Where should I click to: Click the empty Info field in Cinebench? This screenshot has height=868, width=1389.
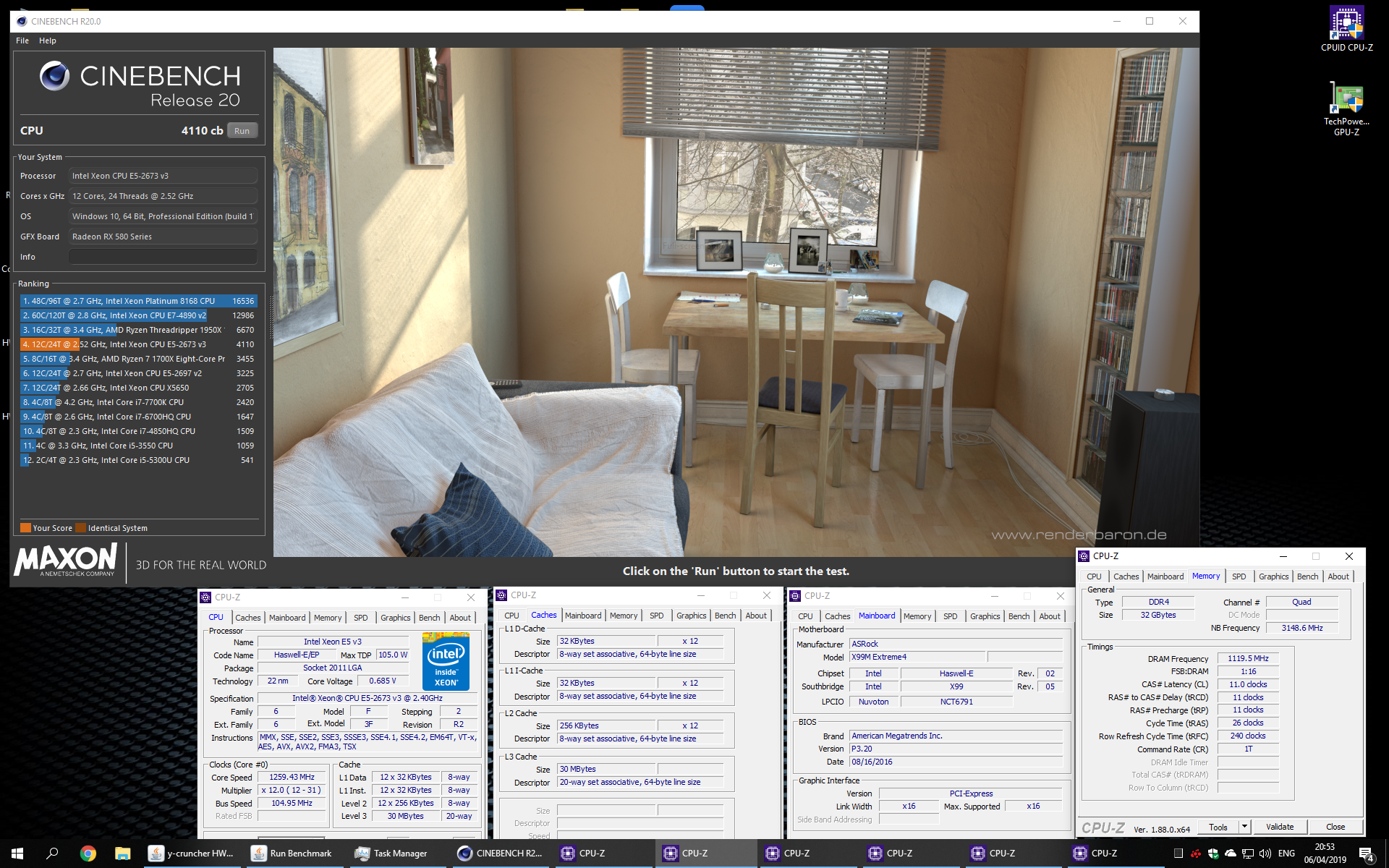pyautogui.click(x=163, y=257)
